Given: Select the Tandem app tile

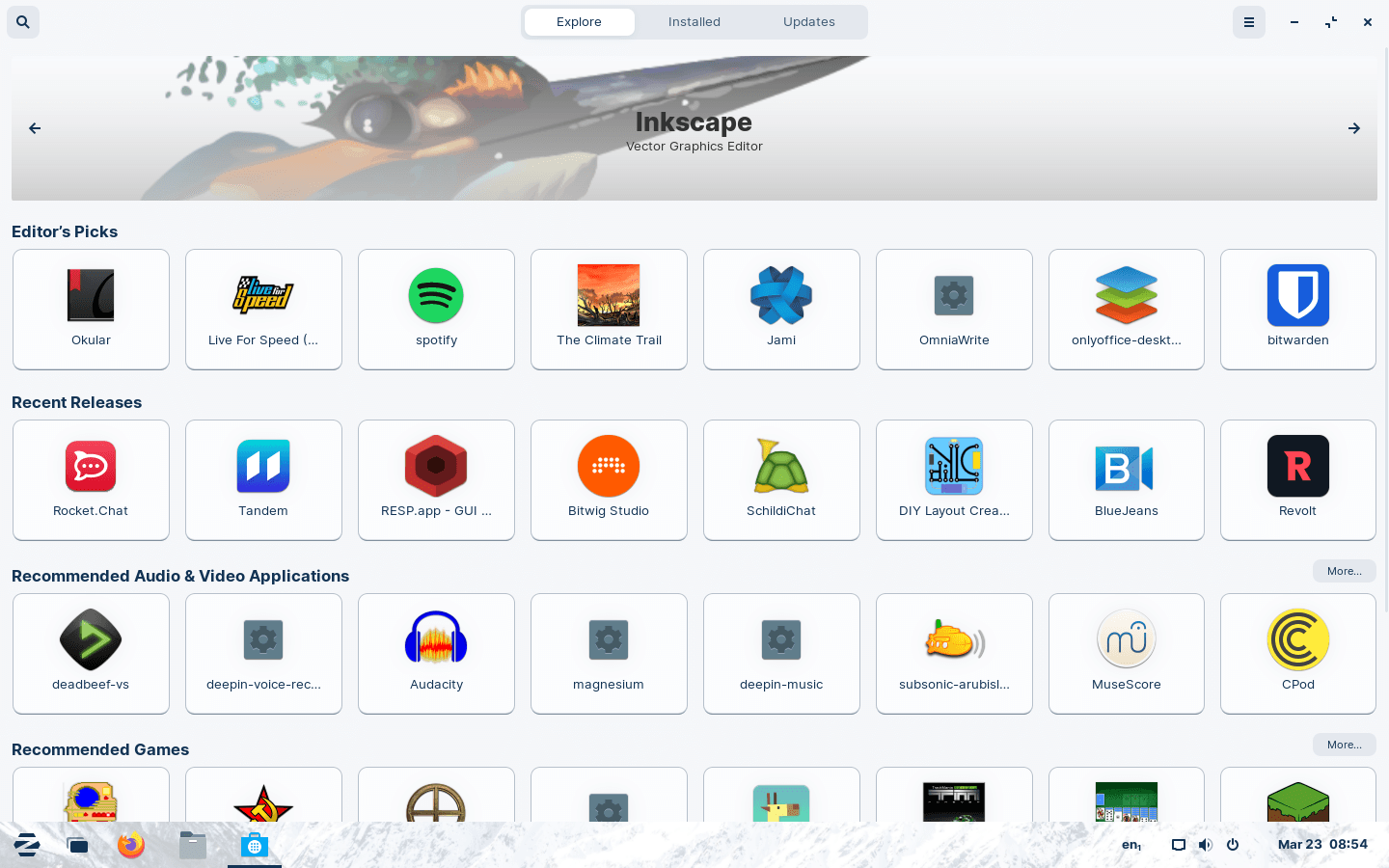Looking at the screenshot, I should coord(263,480).
